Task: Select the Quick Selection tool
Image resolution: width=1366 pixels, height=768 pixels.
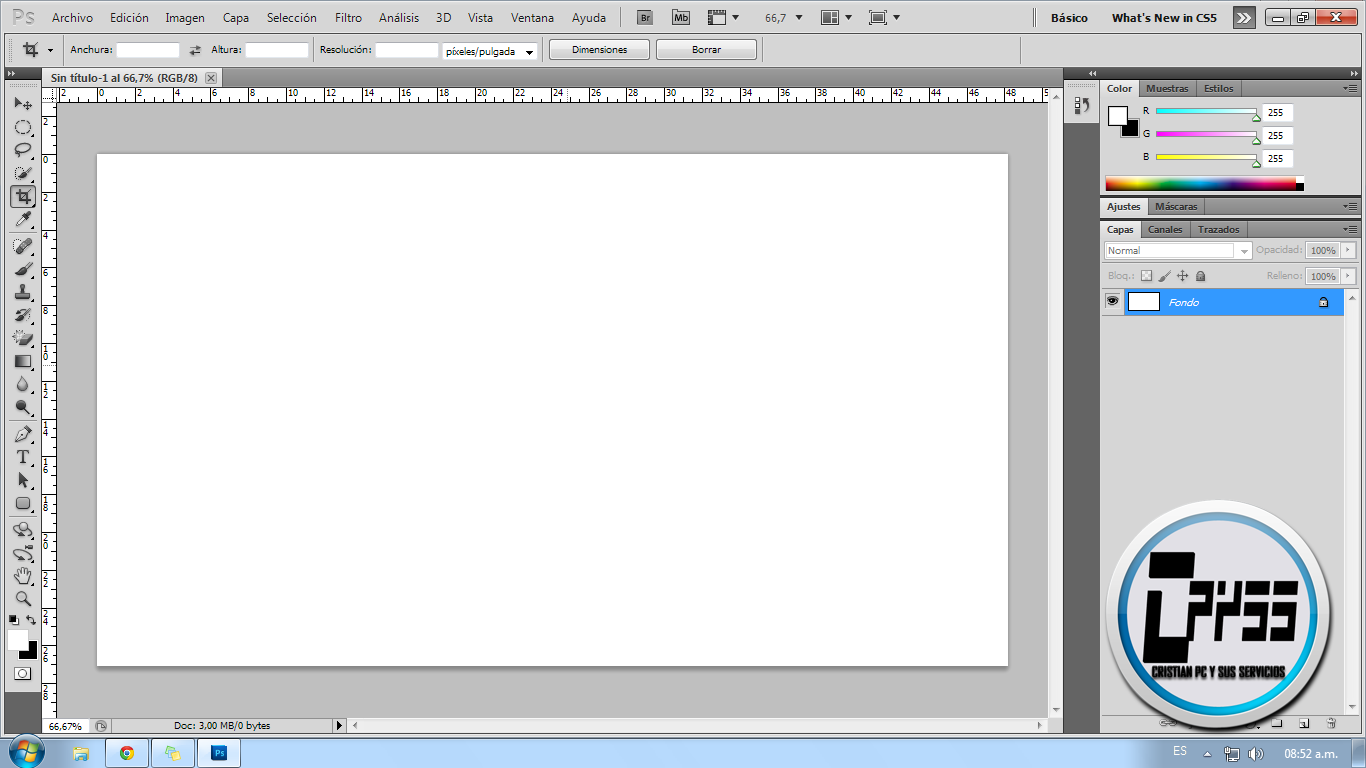Action: [22, 173]
